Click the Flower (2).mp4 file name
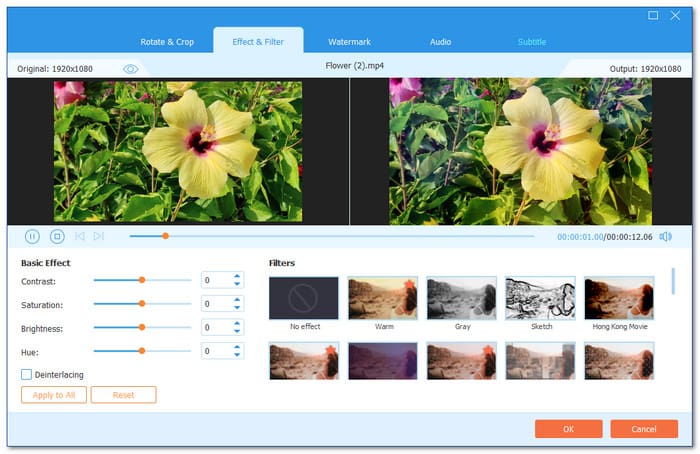 pos(354,66)
